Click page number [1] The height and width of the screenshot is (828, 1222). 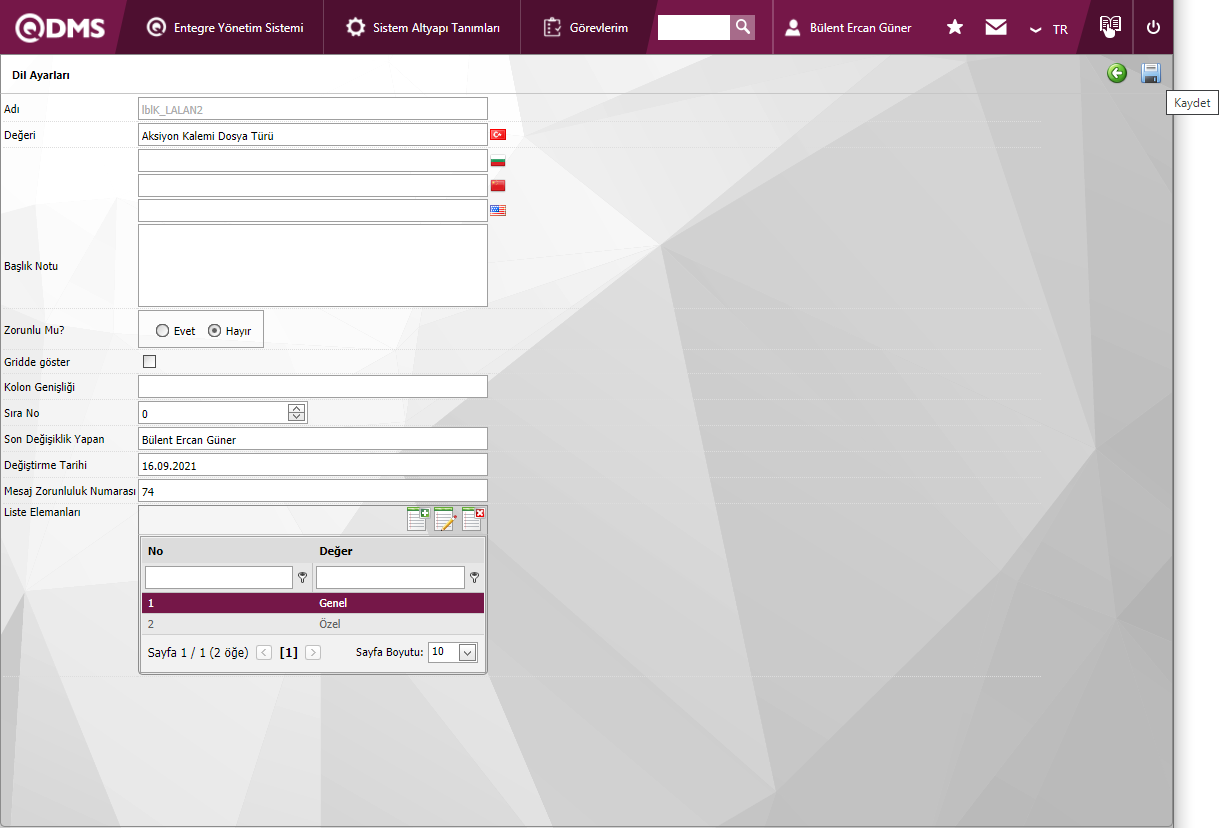pos(289,652)
